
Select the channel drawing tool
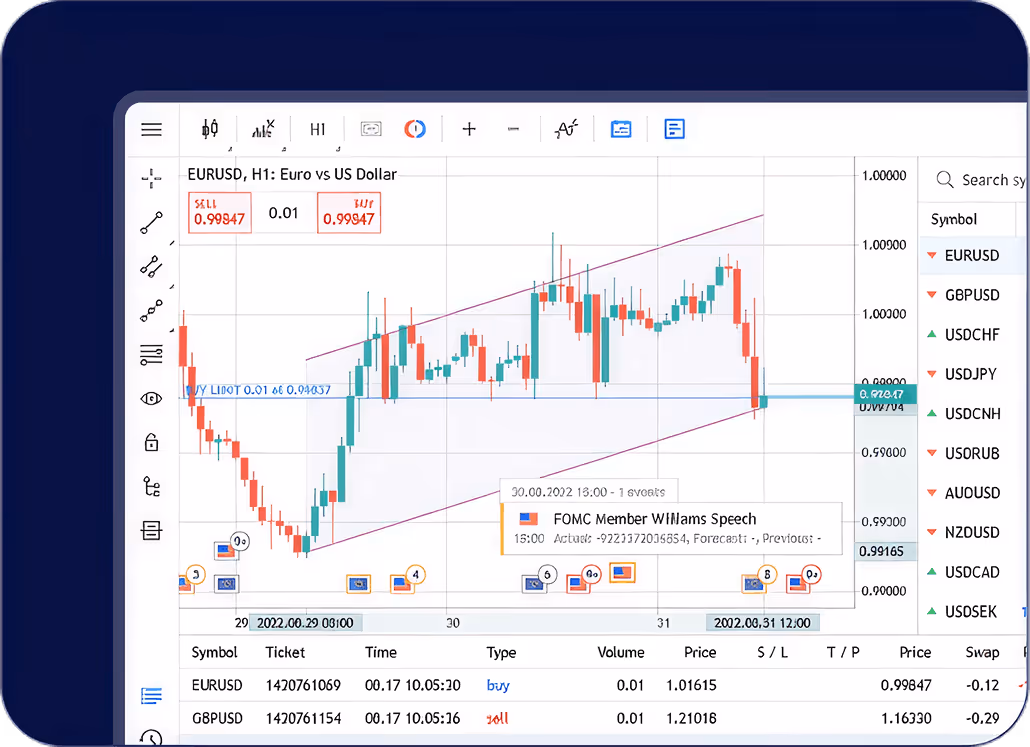click(x=151, y=267)
